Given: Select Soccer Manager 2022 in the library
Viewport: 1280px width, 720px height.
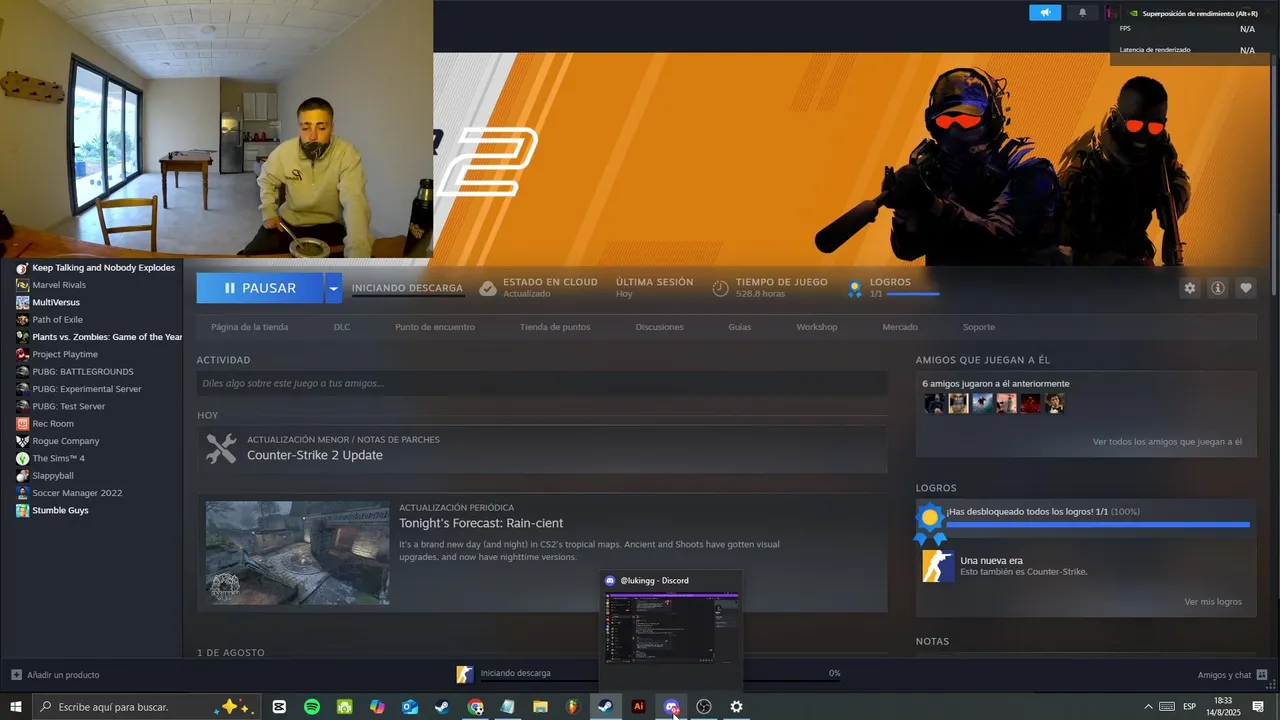Looking at the screenshot, I should point(77,493).
